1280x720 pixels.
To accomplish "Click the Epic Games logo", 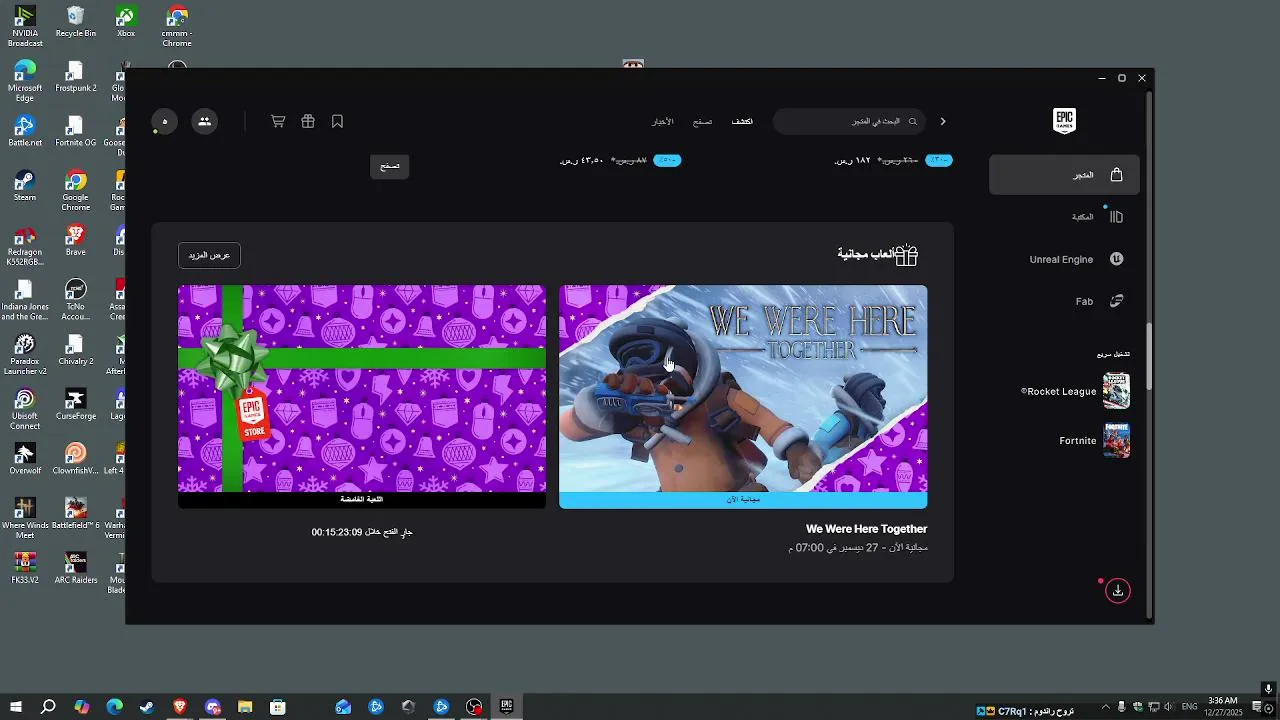I will point(1064,121).
